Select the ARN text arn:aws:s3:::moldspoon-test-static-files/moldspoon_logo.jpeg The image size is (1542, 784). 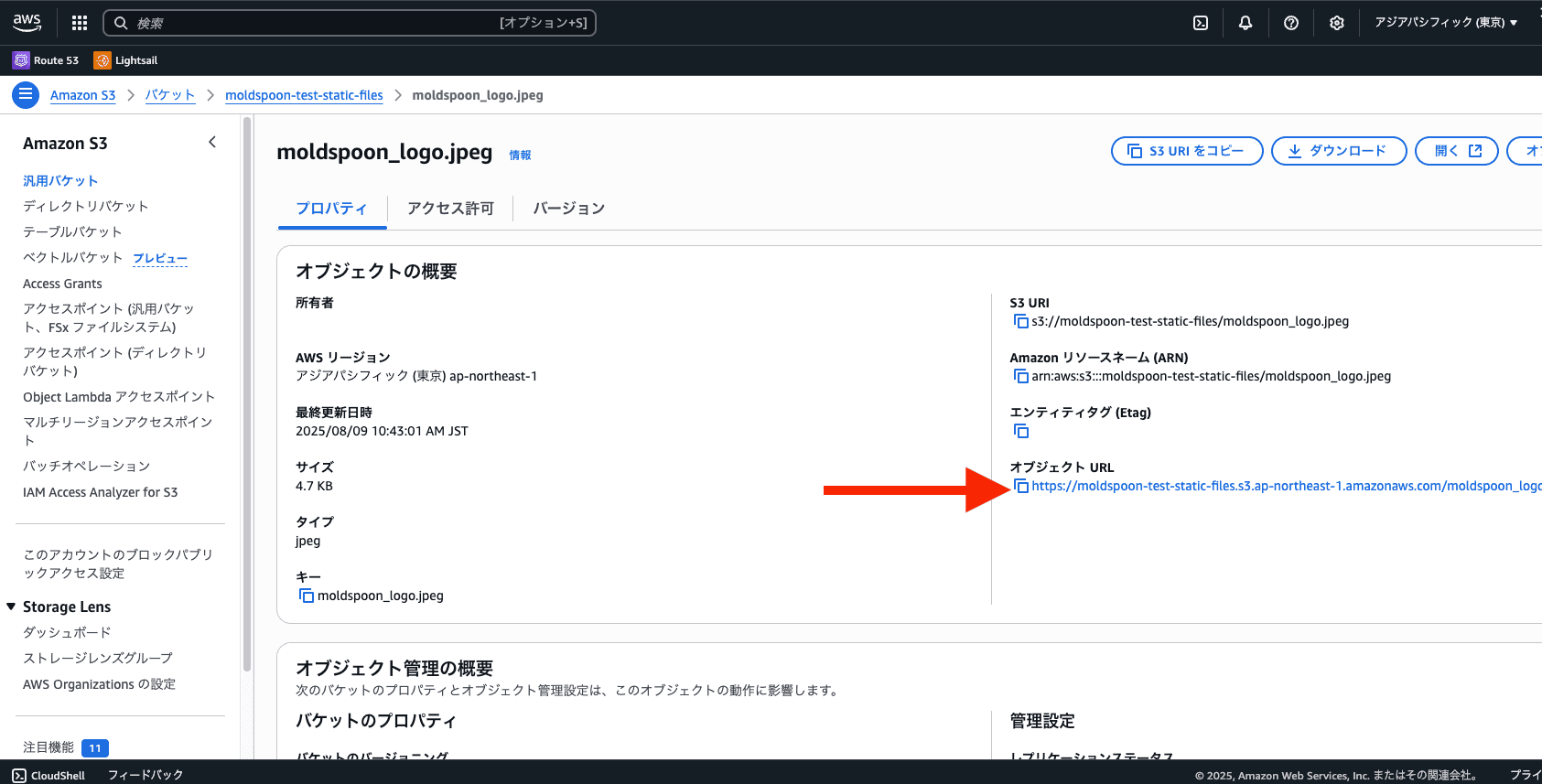point(1211,376)
